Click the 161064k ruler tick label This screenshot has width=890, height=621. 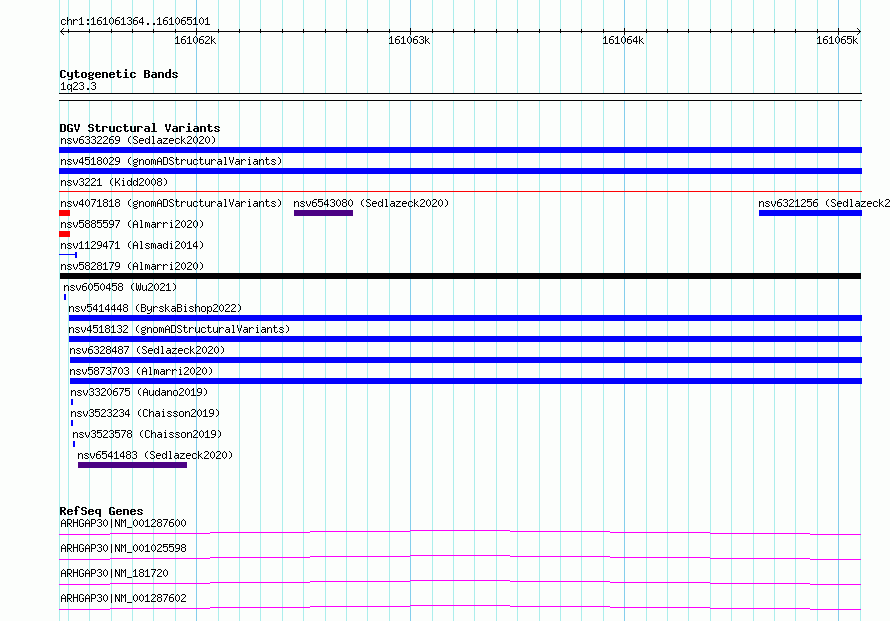point(623,40)
